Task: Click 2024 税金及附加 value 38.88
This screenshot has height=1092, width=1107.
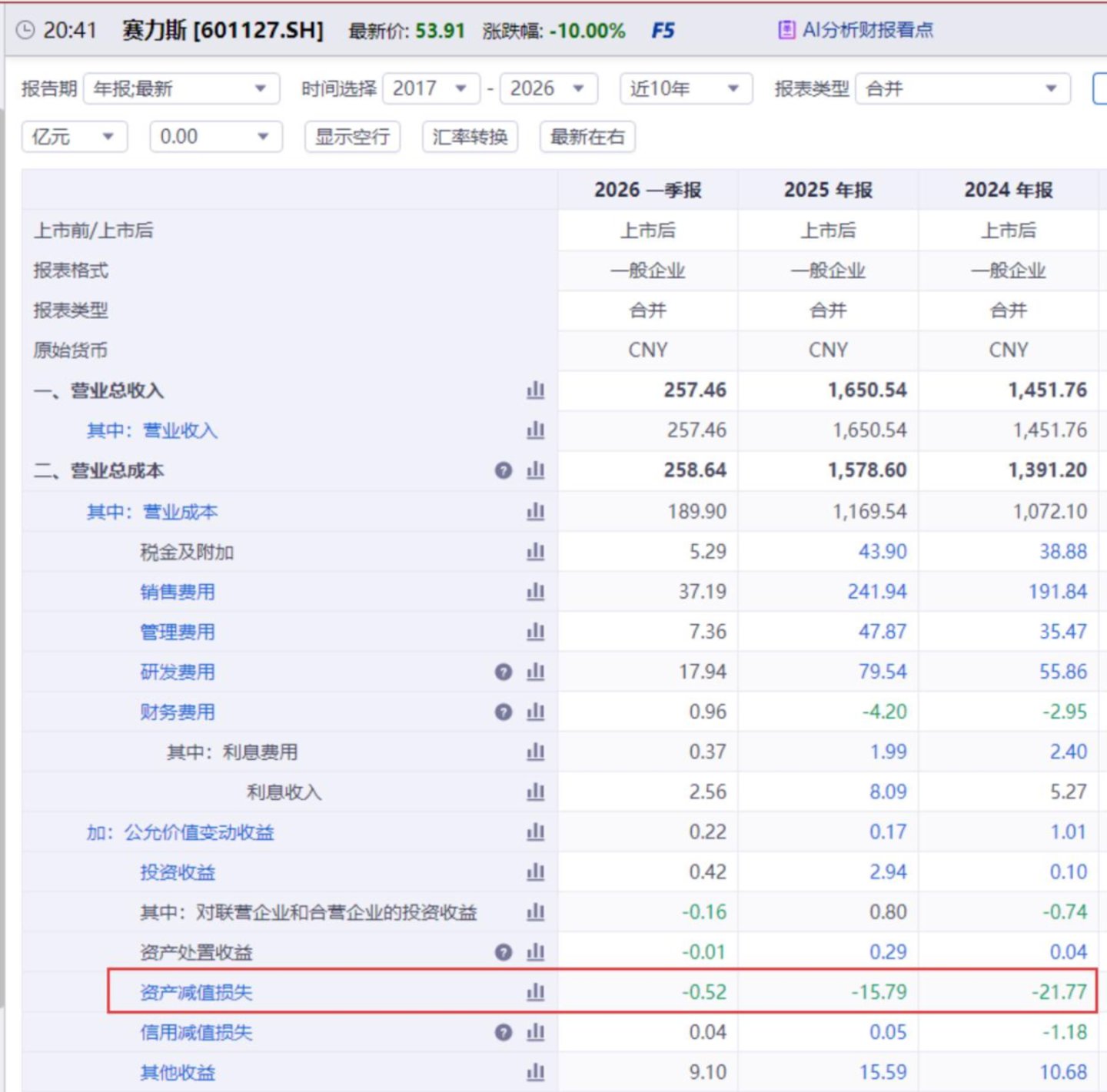Action: [x=1063, y=552]
